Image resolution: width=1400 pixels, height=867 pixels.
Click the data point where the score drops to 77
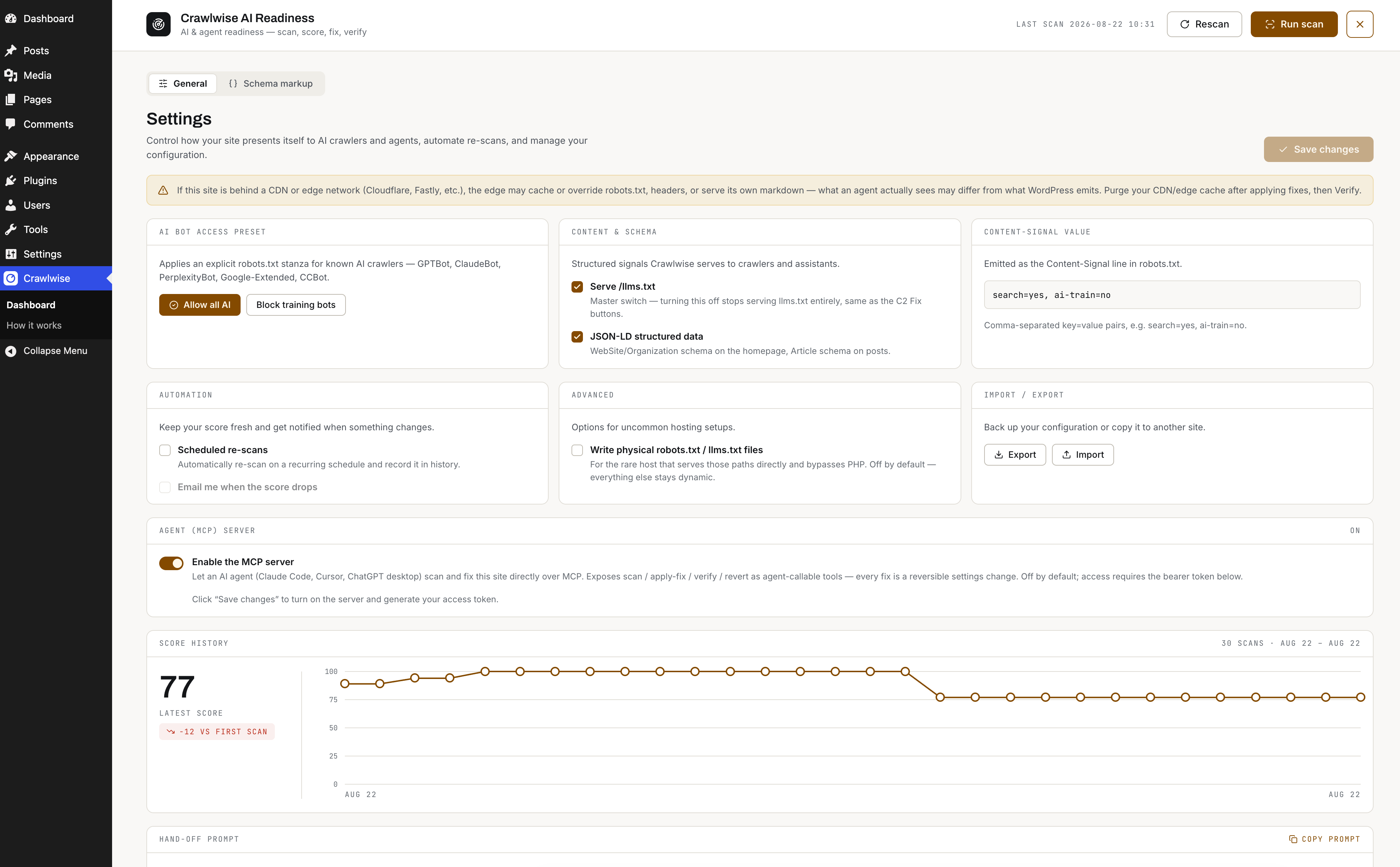[940, 697]
